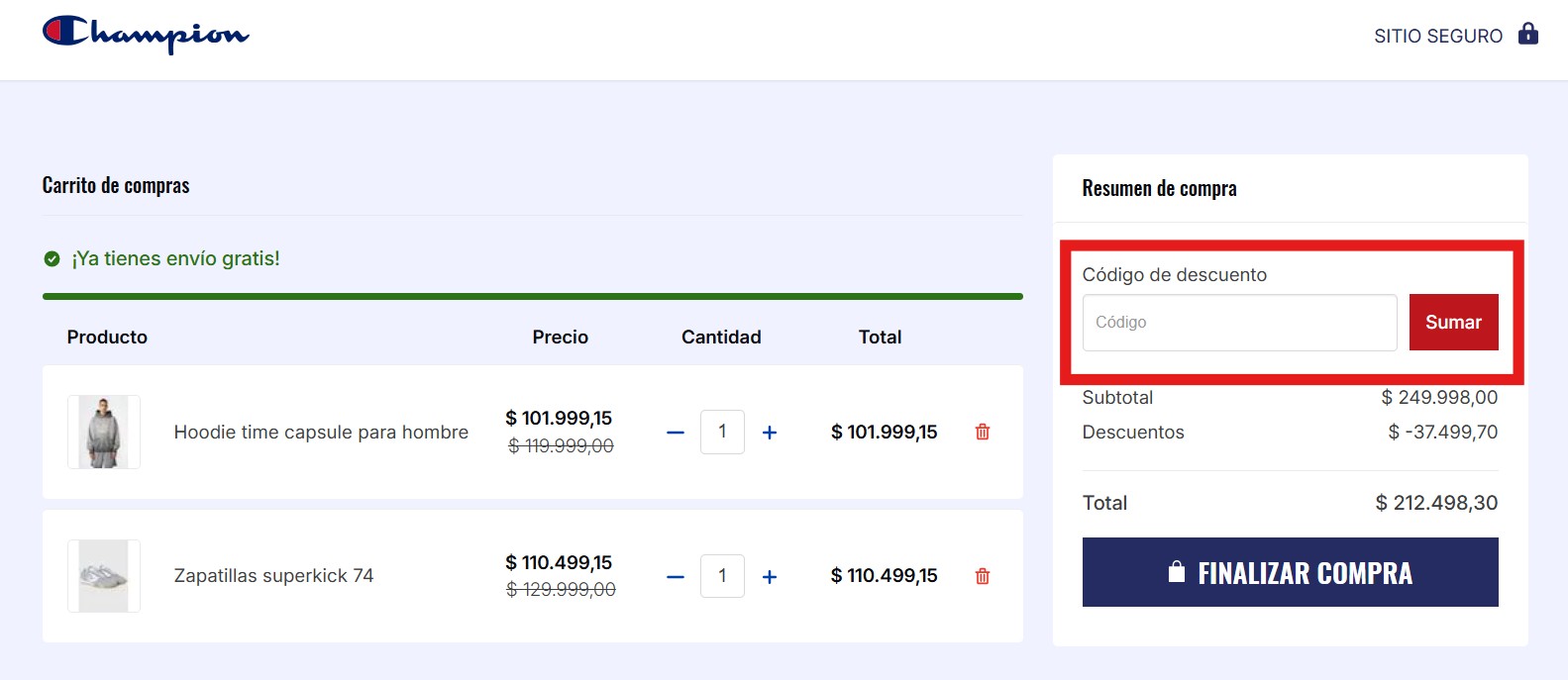This screenshot has width=1568, height=680.
Task: Open the hoodie product thumbnail
Action: pyautogui.click(x=104, y=432)
